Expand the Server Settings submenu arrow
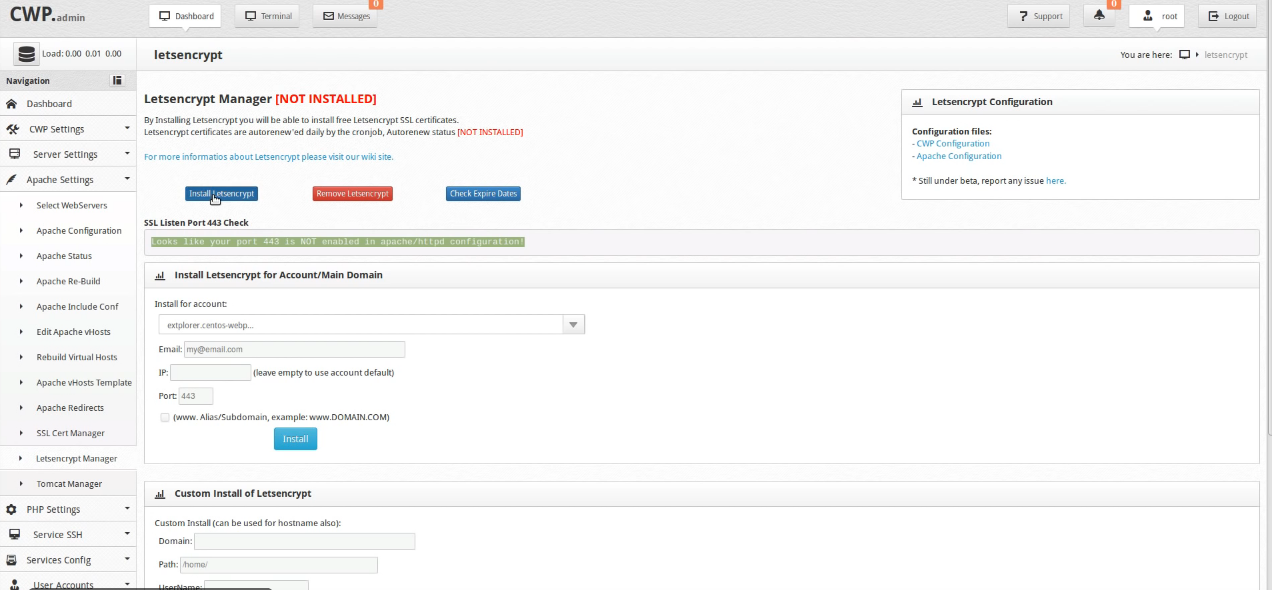Screen dimensions: 1272x590 tap(127, 154)
